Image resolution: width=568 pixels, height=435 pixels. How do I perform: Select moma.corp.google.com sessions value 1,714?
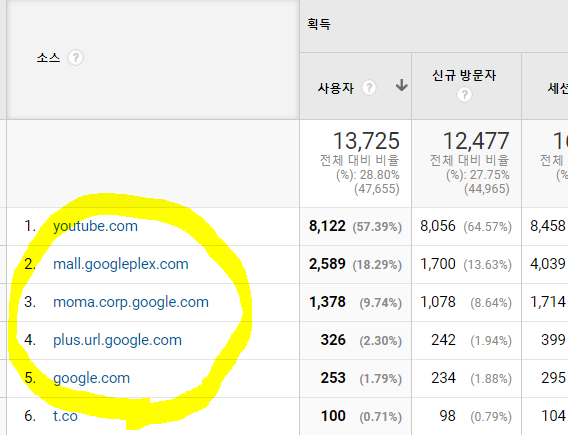[548, 302]
